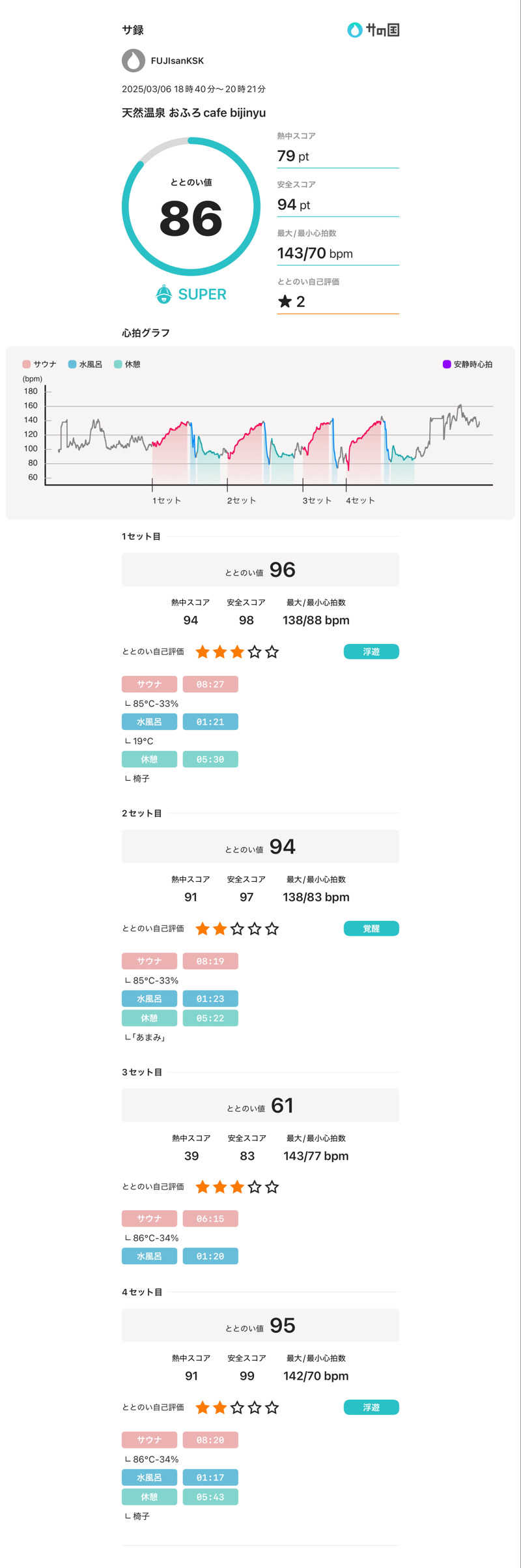Toggle 水風呂 series in chart legend
The height and width of the screenshot is (1568, 521).
tap(85, 364)
